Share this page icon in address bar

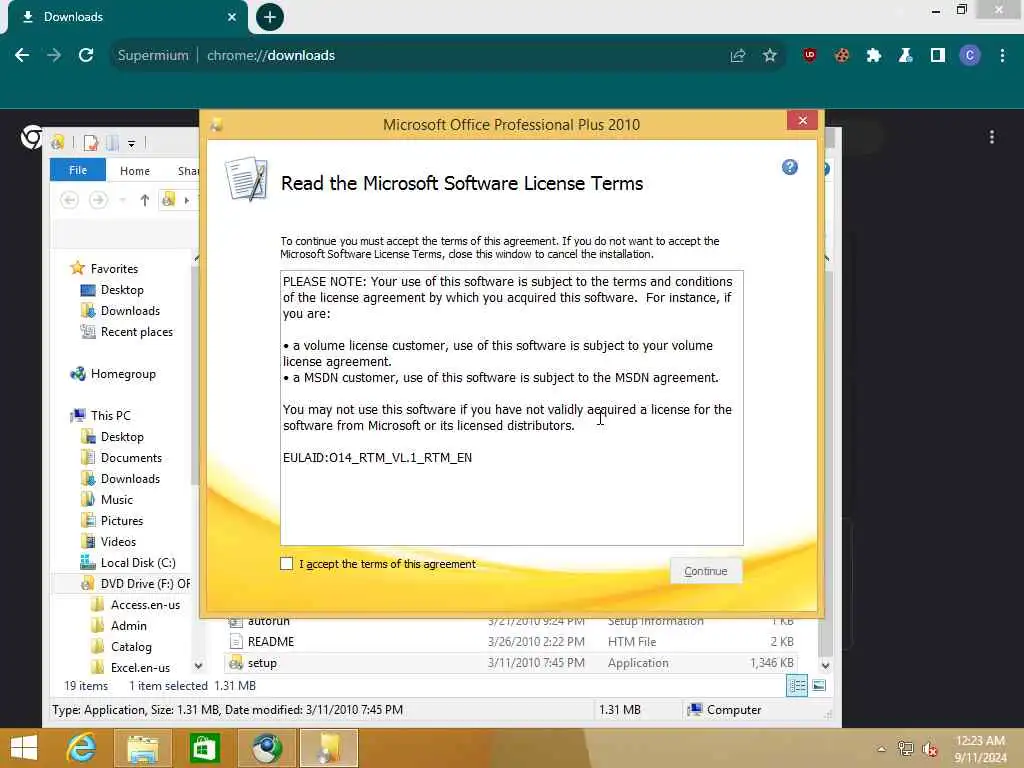[x=738, y=56]
